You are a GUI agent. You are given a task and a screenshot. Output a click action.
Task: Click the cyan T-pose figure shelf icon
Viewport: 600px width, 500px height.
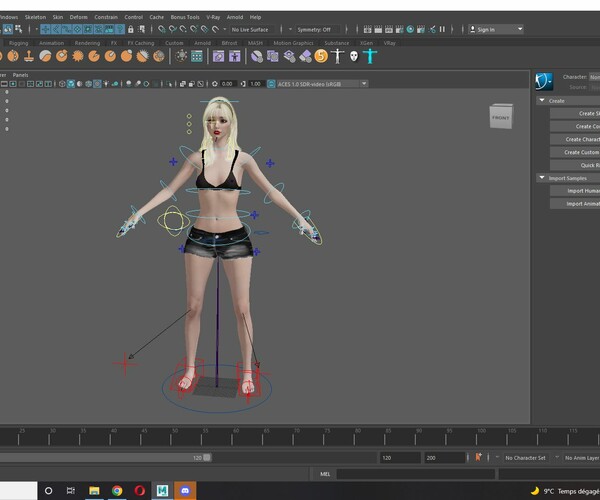tap(370, 56)
